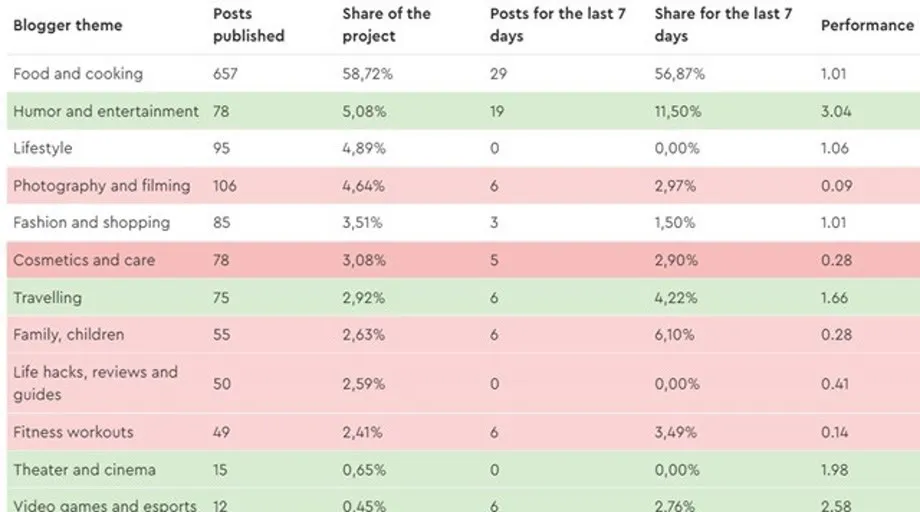
Task: Select Life hacks, reviews and guides theme
Action: pos(96,383)
